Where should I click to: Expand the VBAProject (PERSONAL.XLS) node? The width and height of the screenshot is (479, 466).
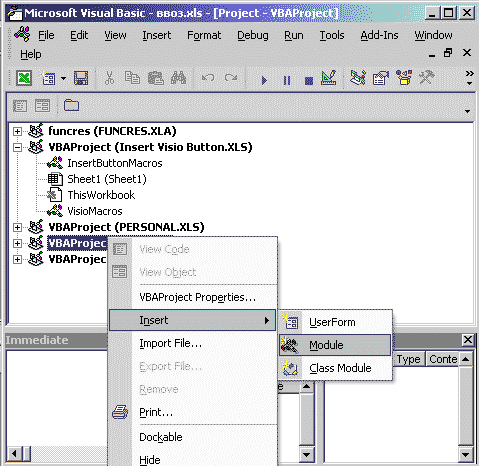point(17,227)
